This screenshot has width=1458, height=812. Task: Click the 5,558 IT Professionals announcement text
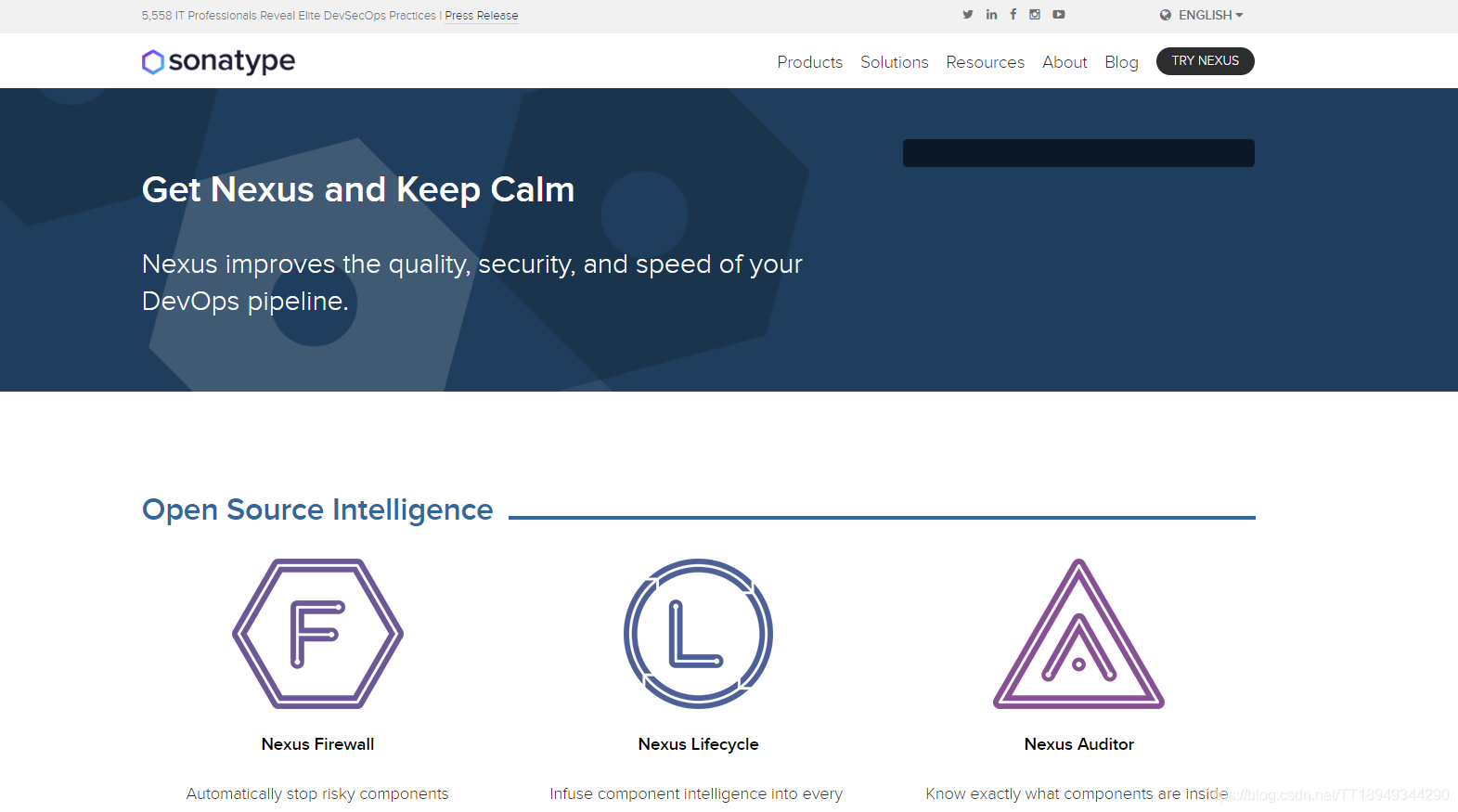(x=289, y=16)
